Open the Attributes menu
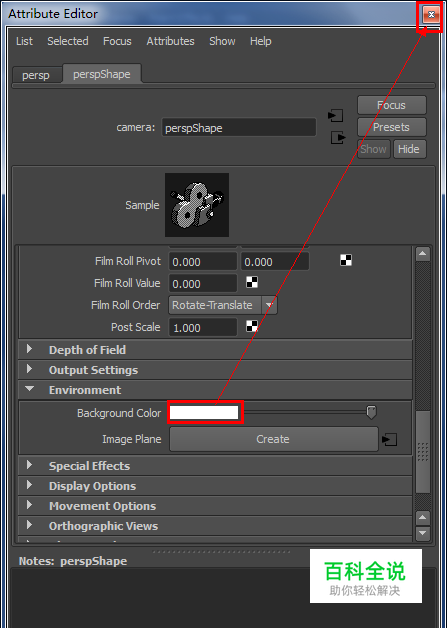Image resolution: width=447 pixels, height=628 pixels. (170, 41)
